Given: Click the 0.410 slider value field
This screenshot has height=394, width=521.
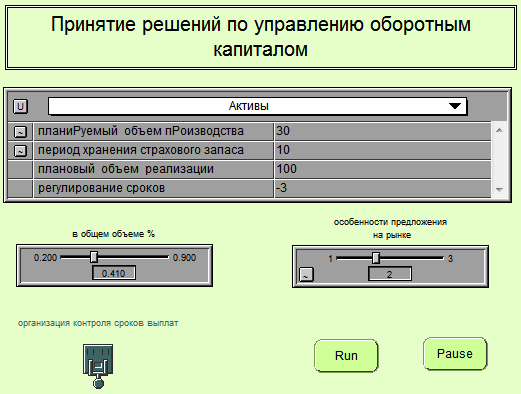Looking at the screenshot, I should [114, 273].
